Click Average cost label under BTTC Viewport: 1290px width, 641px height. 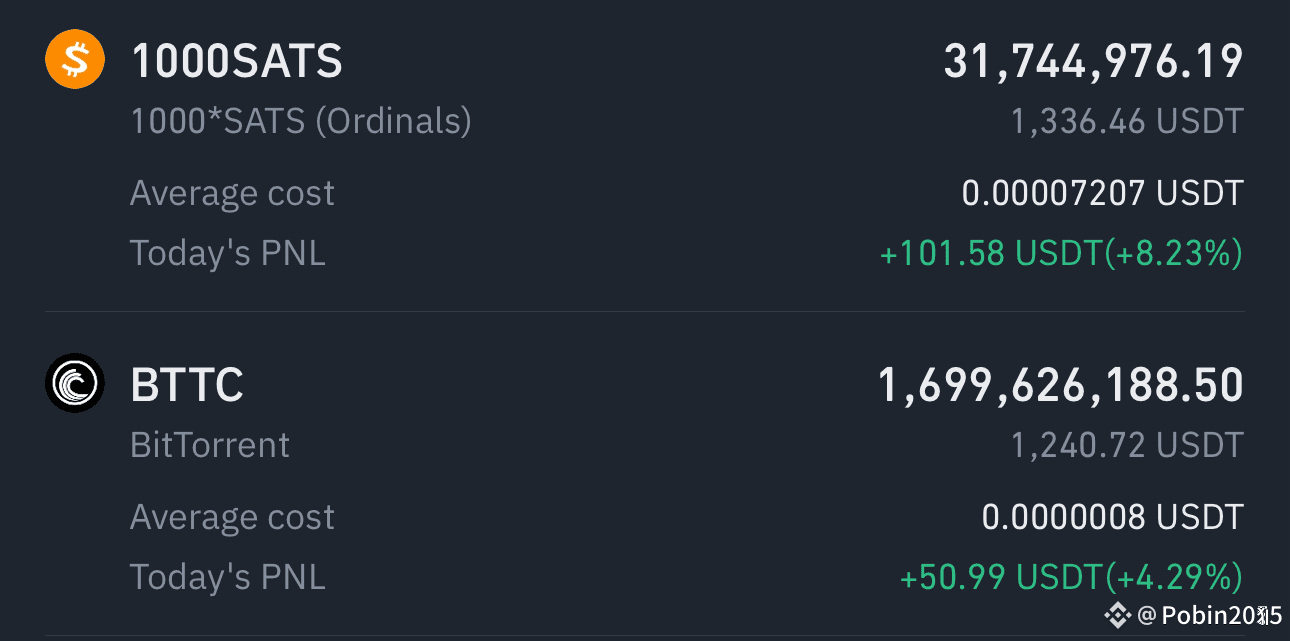[x=232, y=517]
